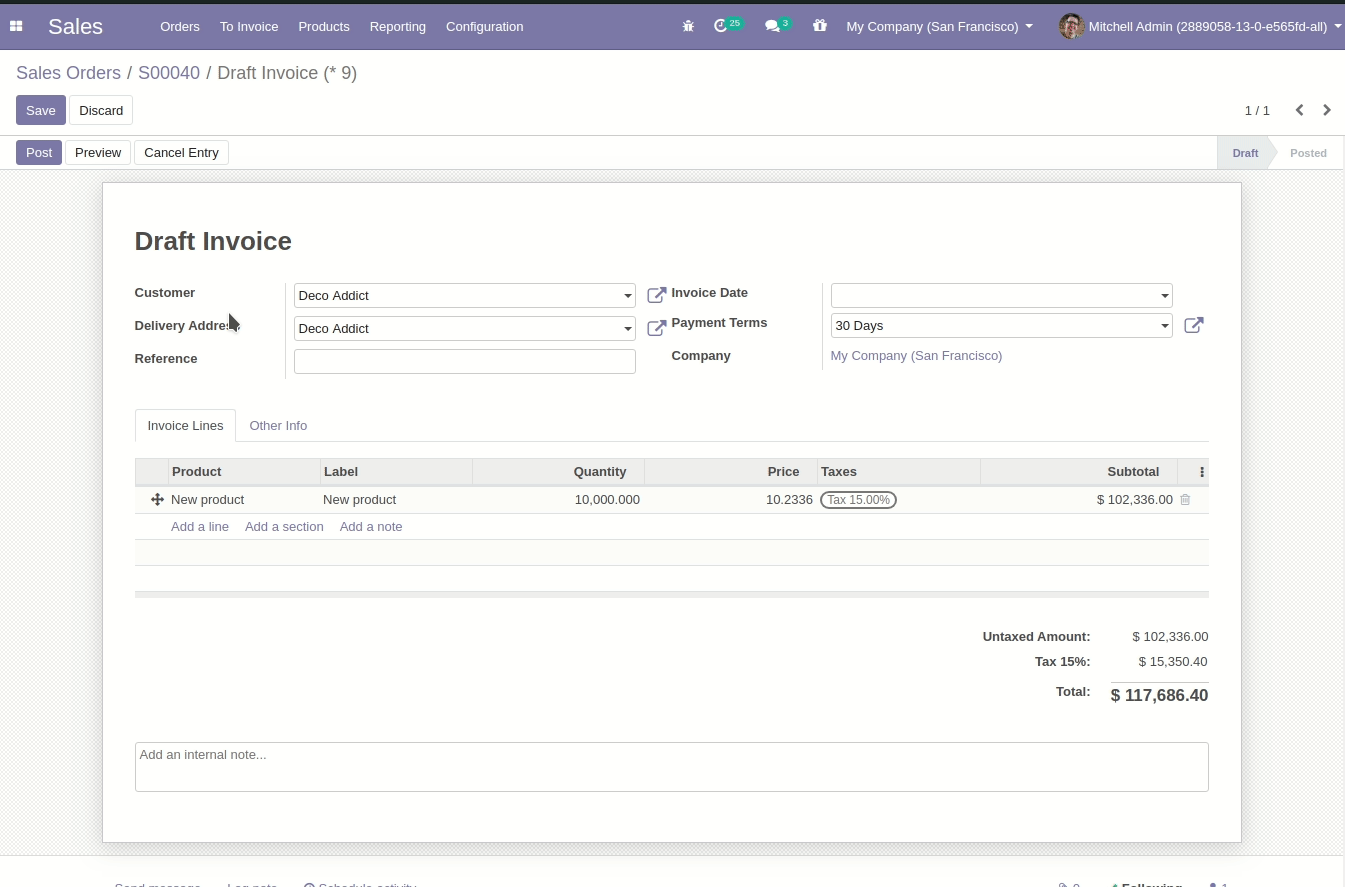Click the debug bug icon

click(x=688, y=26)
